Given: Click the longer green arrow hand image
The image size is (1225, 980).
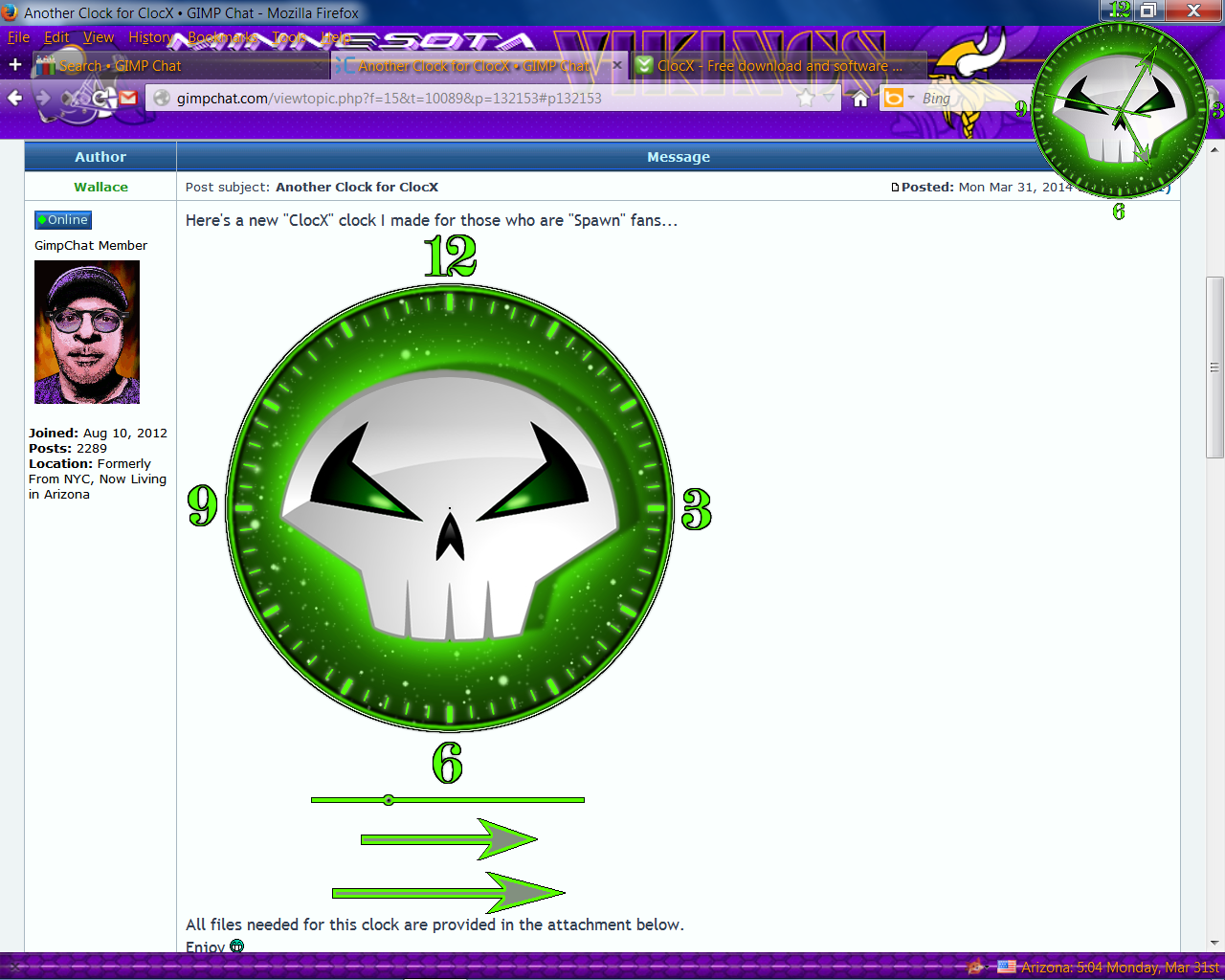Looking at the screenshot, I should pos(449,893).
